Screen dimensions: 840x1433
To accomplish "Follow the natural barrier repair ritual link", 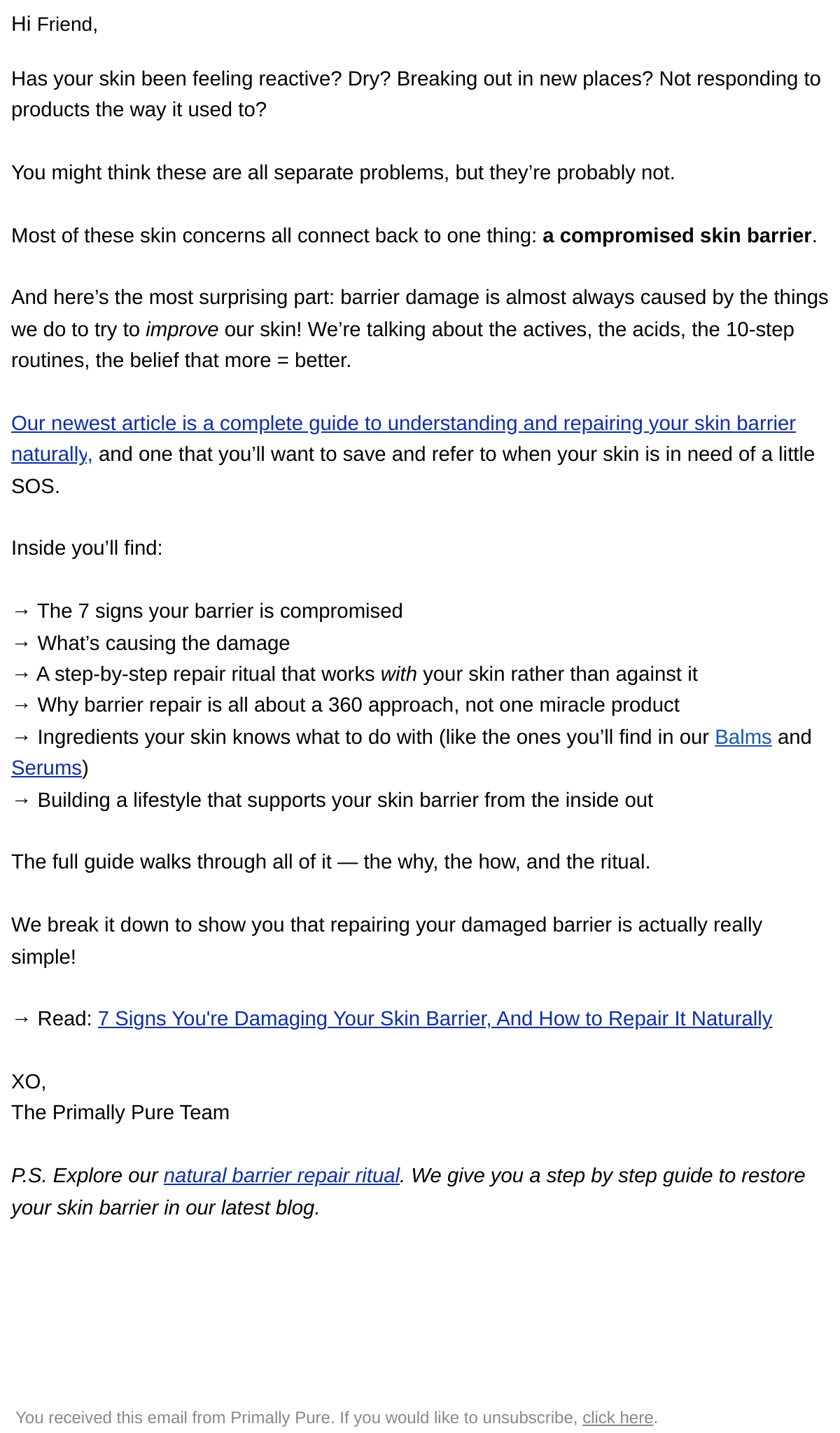I will point(281,1176).
